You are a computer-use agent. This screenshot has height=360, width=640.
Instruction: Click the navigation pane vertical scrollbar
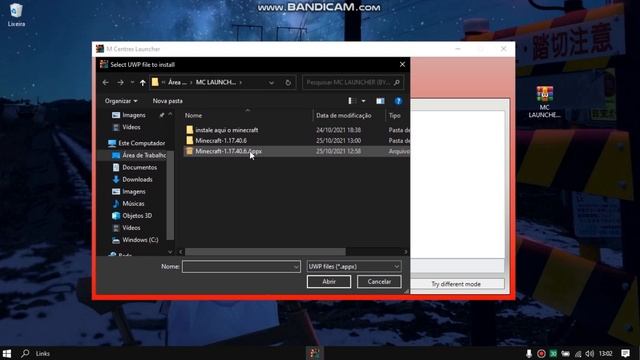pos(170,195)
